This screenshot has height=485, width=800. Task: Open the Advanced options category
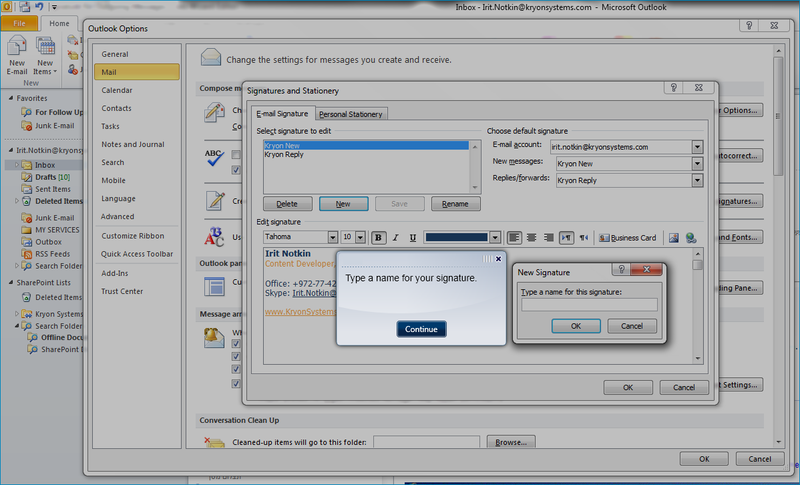click(x=136, y=216)
